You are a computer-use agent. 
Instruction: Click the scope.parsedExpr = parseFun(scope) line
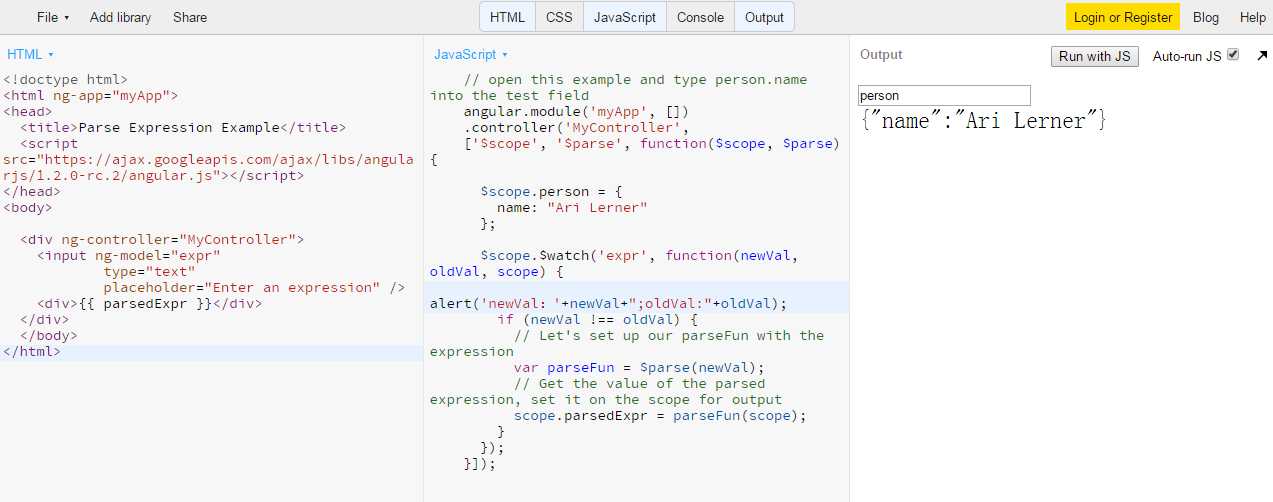pyautogui.click(x=660, y=415)
